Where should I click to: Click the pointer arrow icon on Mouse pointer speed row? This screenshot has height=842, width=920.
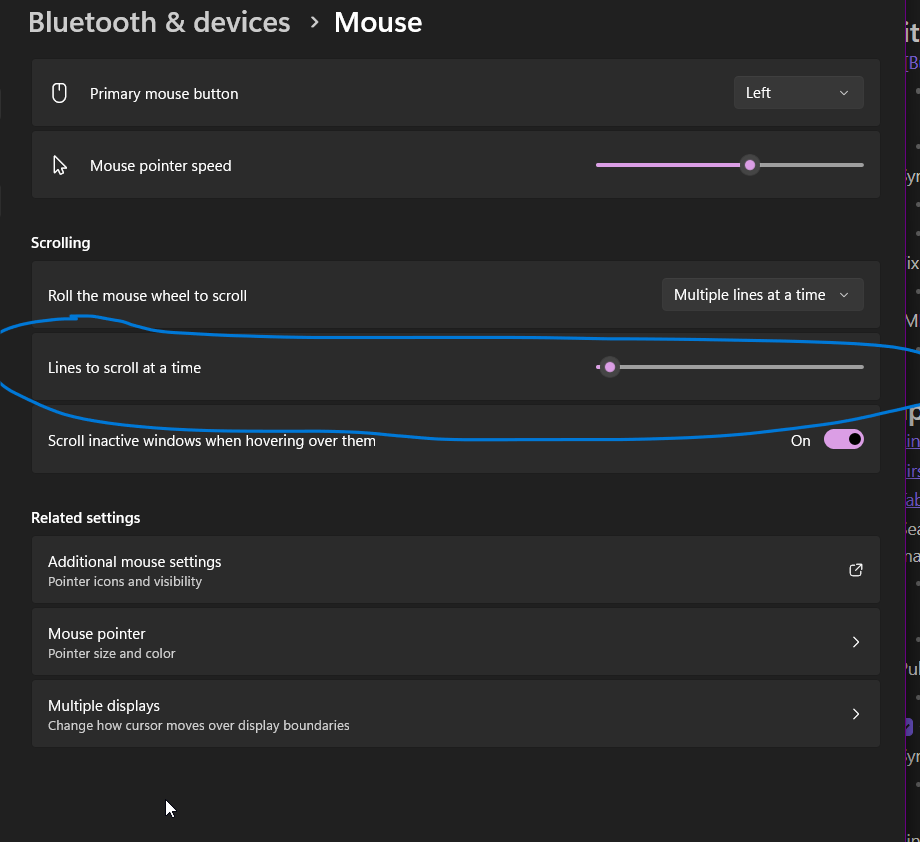point(59,164)
